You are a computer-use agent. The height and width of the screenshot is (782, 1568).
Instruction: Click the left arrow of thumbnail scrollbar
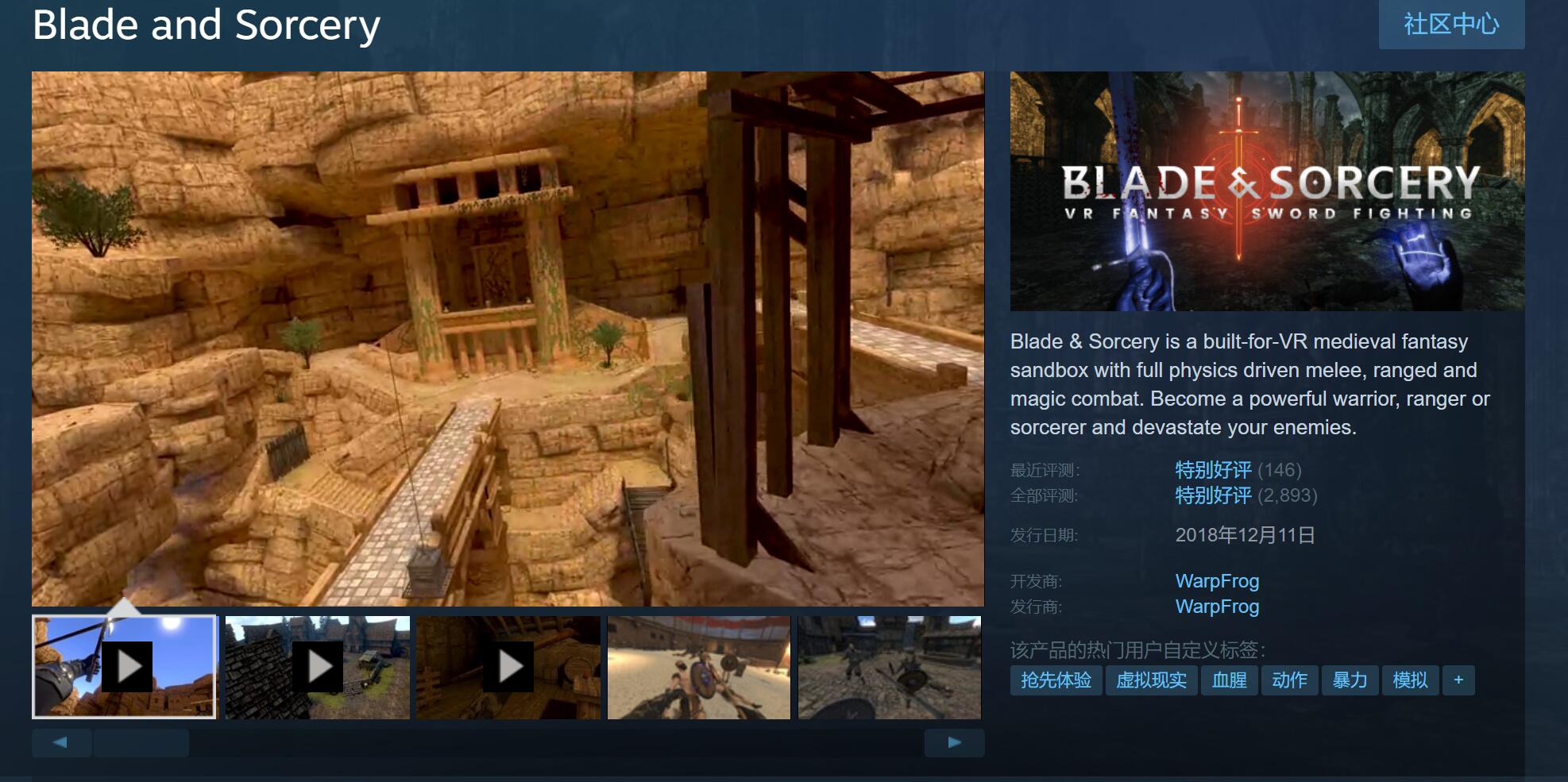click(61, 743)
